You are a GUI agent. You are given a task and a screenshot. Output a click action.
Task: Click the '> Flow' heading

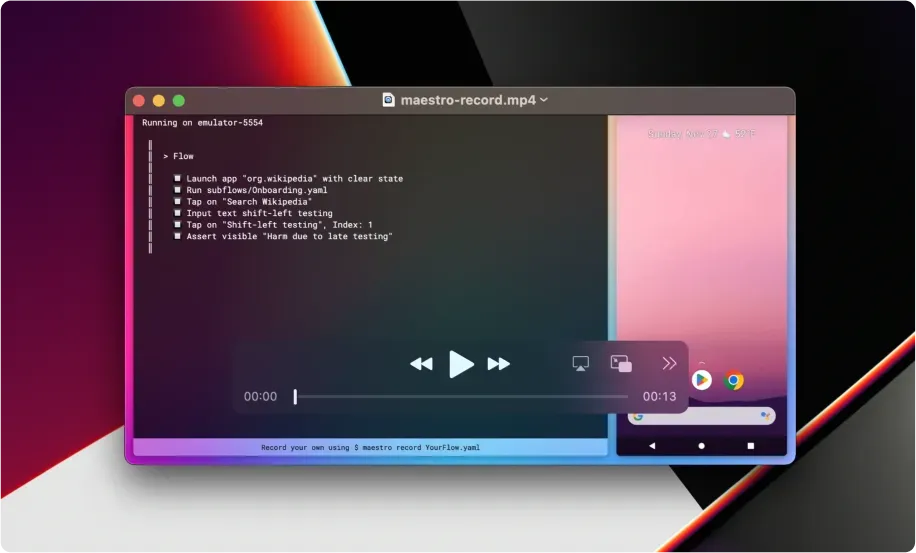click(178, 156)
